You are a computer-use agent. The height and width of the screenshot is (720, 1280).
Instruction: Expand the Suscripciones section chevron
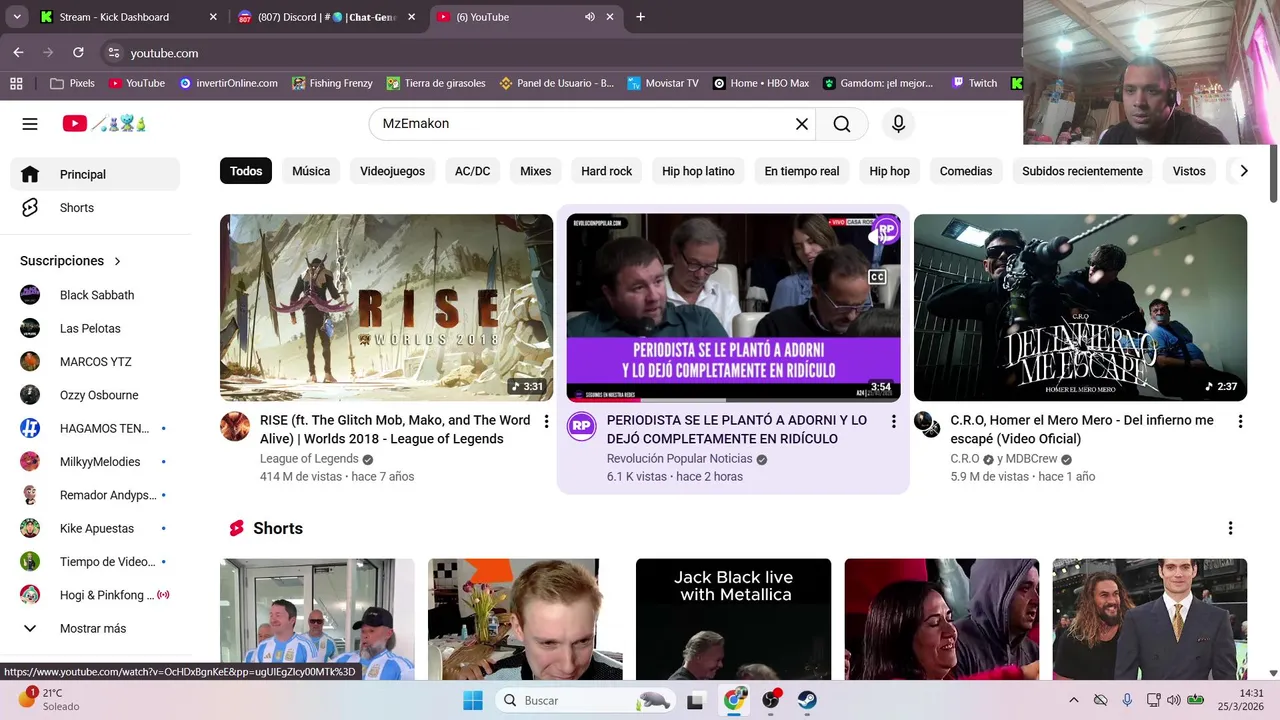pos(117,261)
